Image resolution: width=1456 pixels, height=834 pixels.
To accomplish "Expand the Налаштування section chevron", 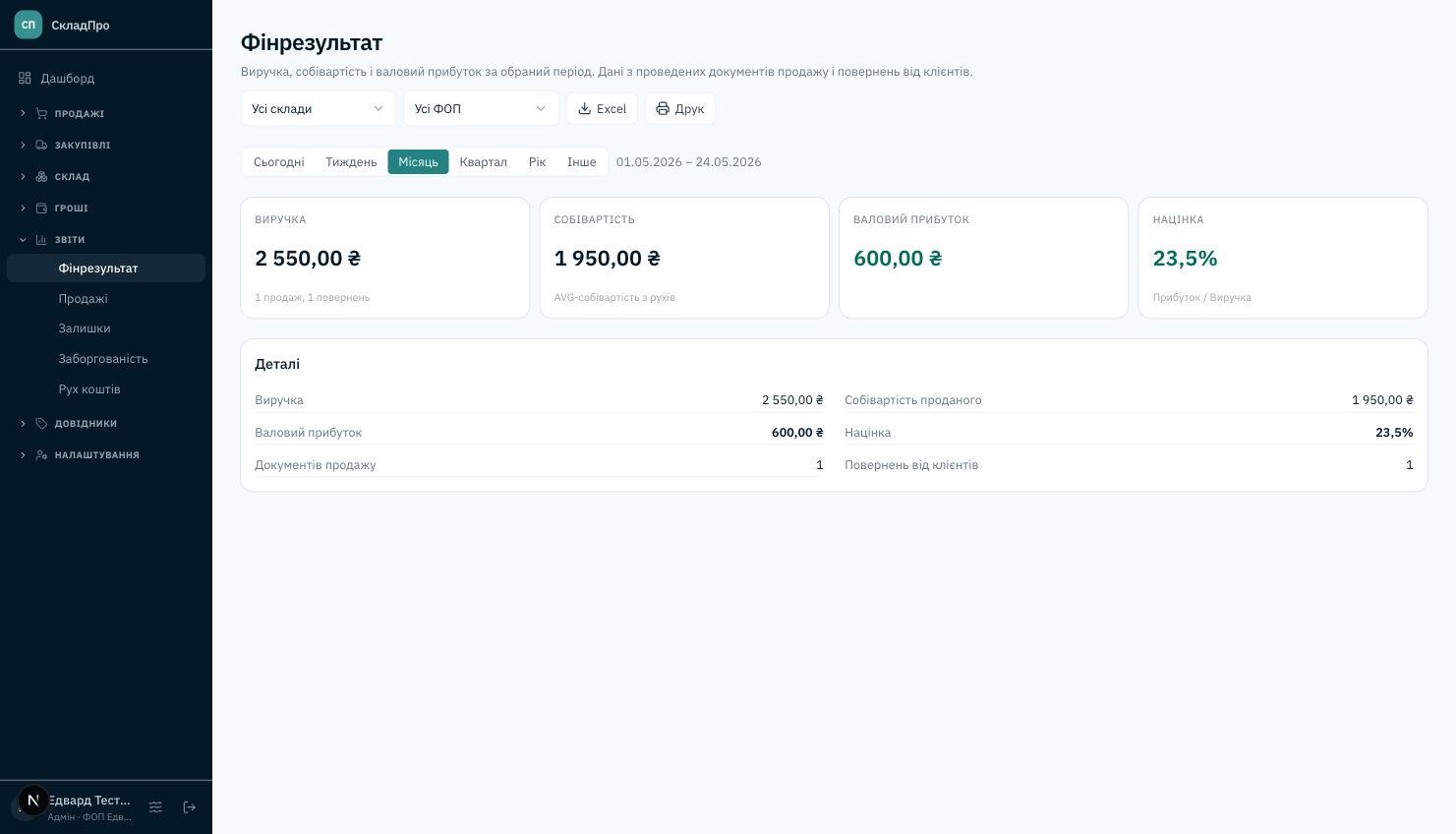I will click(x=23, y=454).
